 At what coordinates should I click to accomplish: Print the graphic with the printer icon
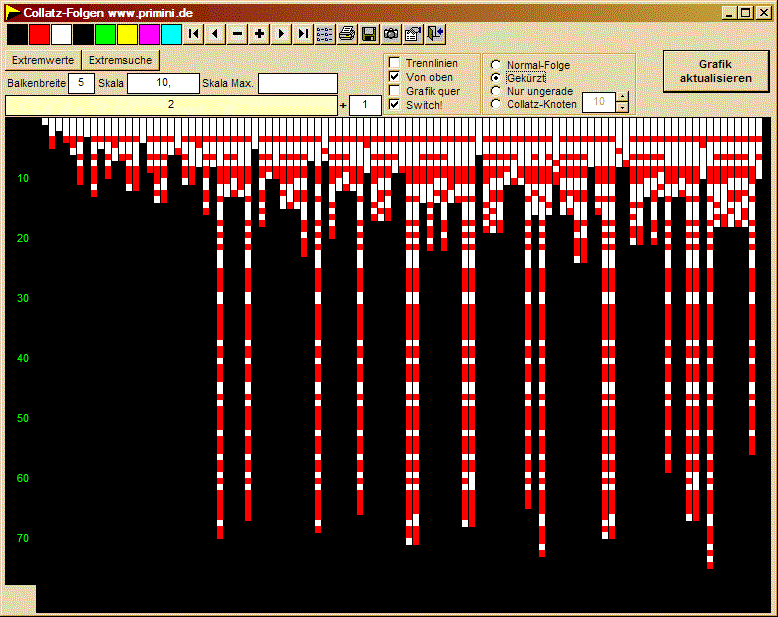pyautogui.click(x=347, y=34)
